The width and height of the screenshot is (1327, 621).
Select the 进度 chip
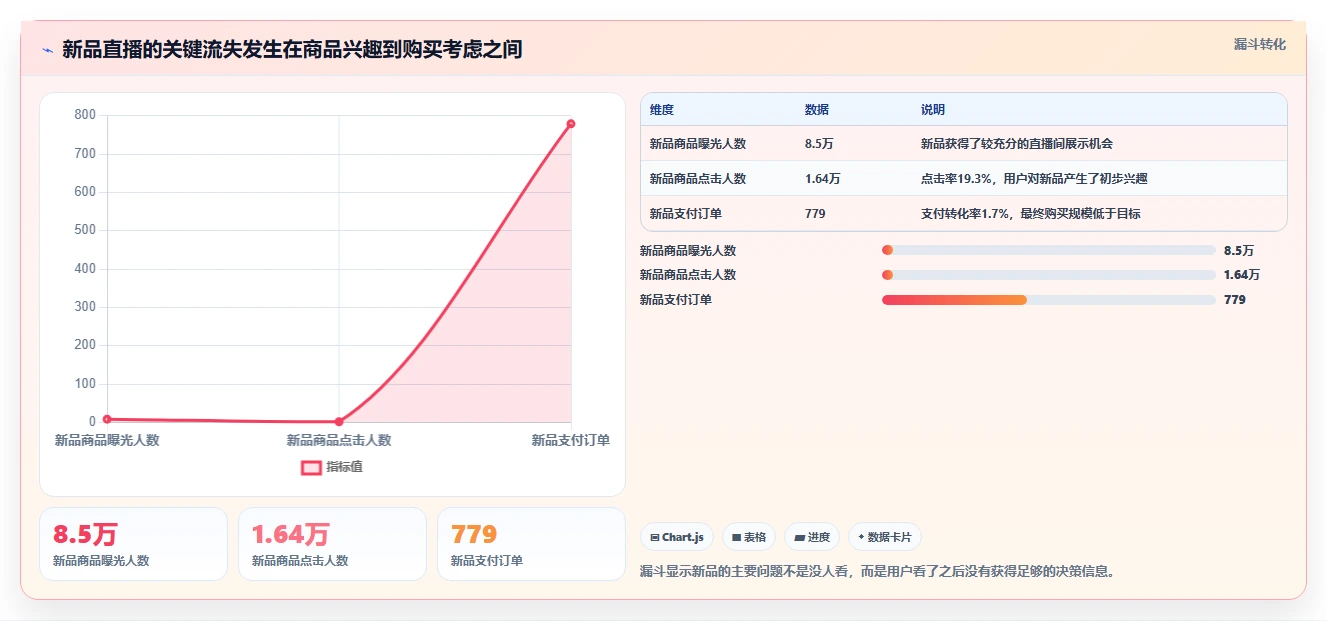pos(812,537)
